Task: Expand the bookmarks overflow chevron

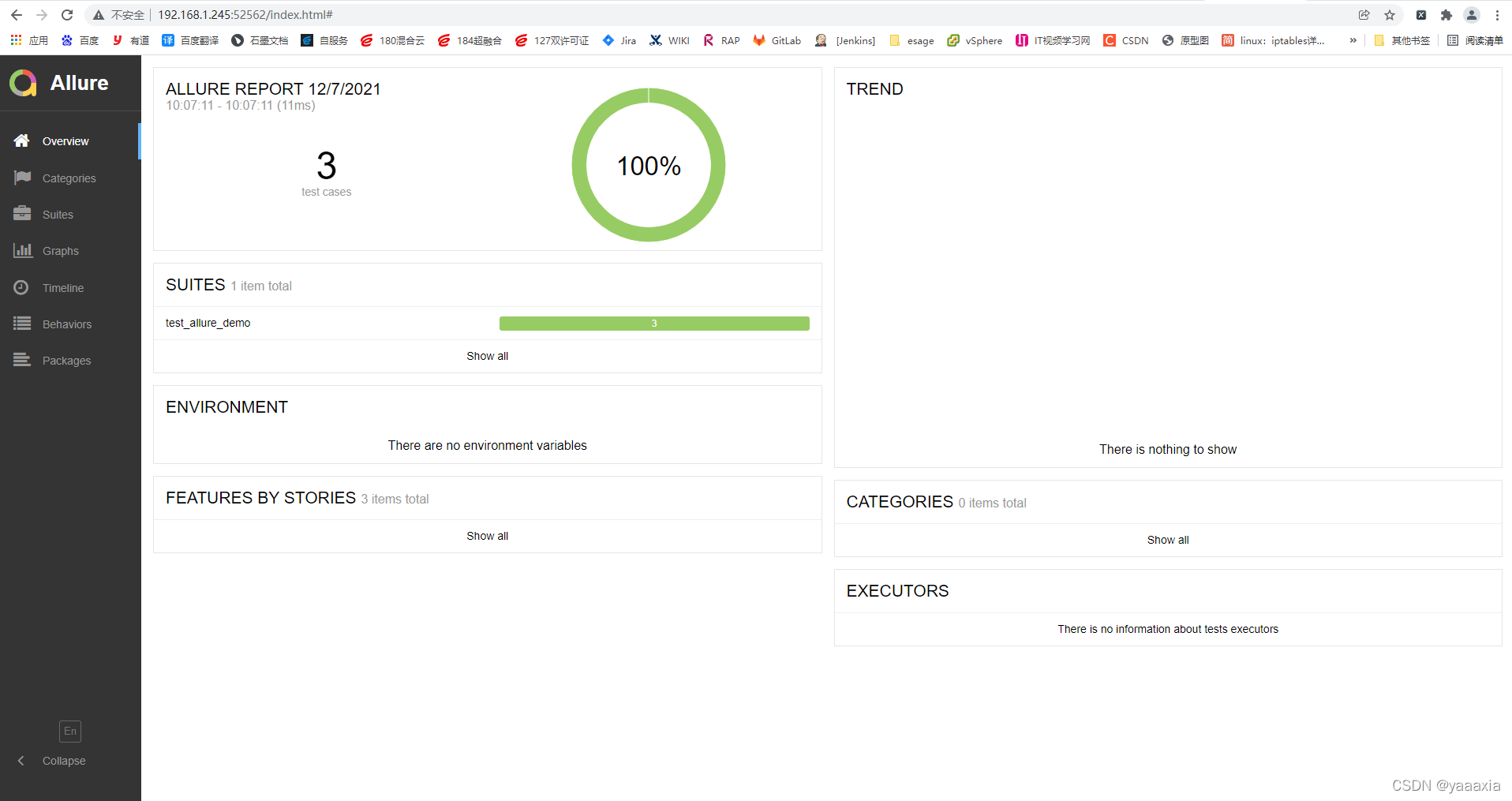Action: coord(1353,40)
